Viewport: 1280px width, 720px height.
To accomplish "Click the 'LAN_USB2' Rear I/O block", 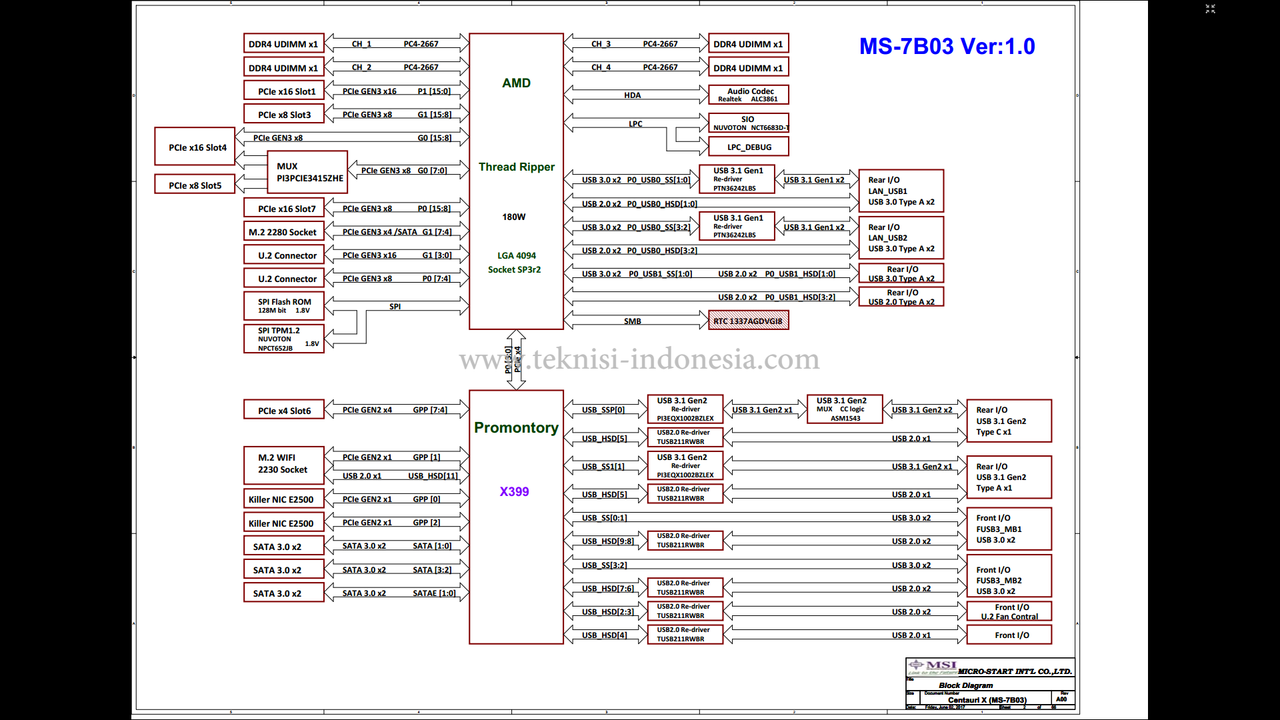I will 901,238.
